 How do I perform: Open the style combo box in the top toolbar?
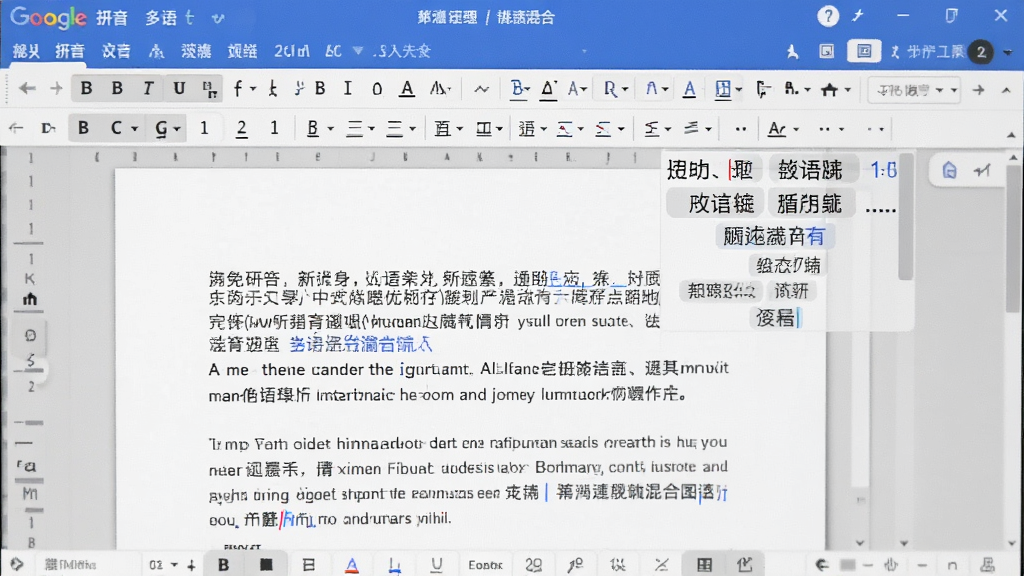(x=914, y=90)
